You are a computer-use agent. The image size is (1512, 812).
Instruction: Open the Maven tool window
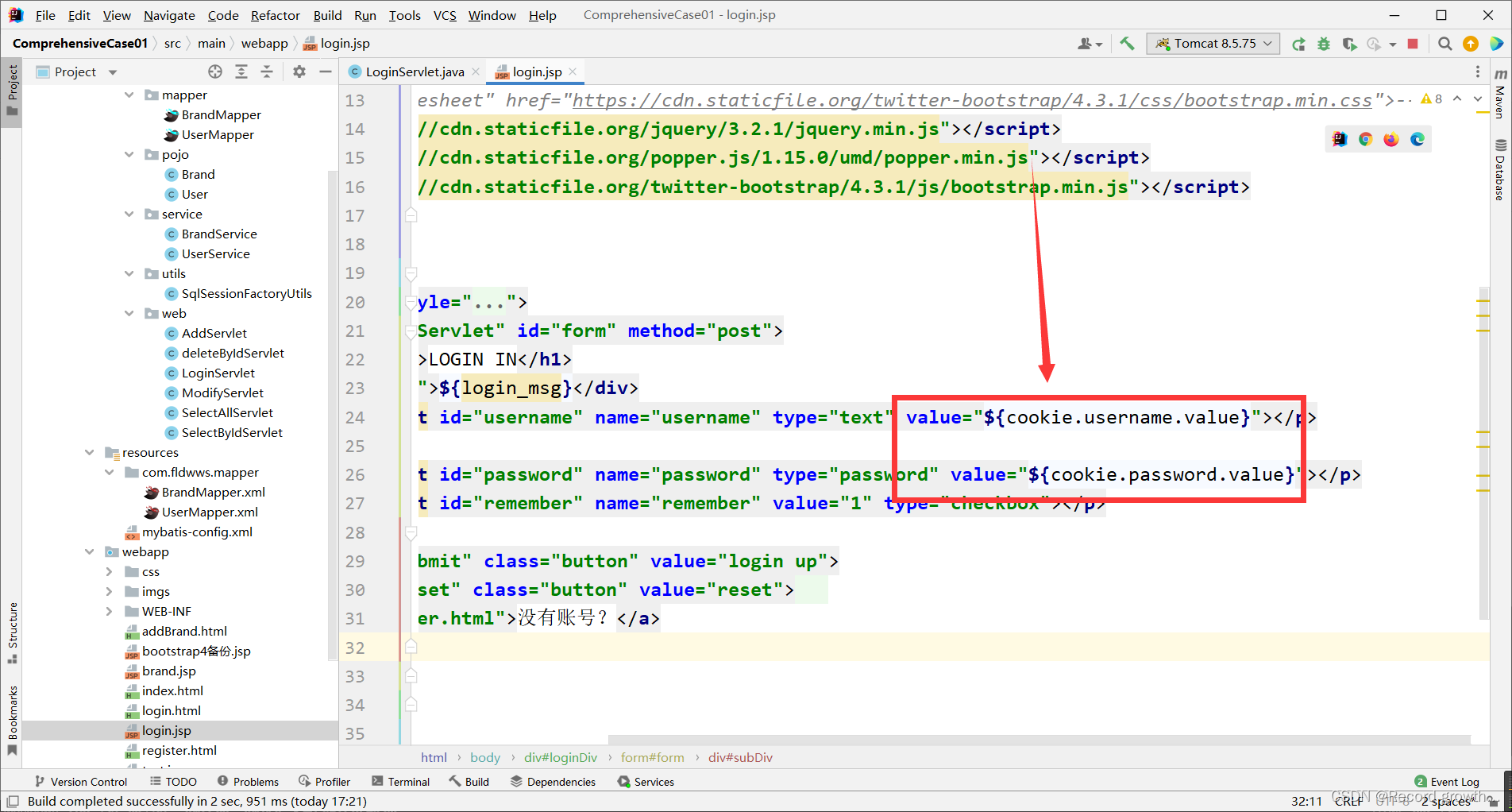pos(1500,93)
